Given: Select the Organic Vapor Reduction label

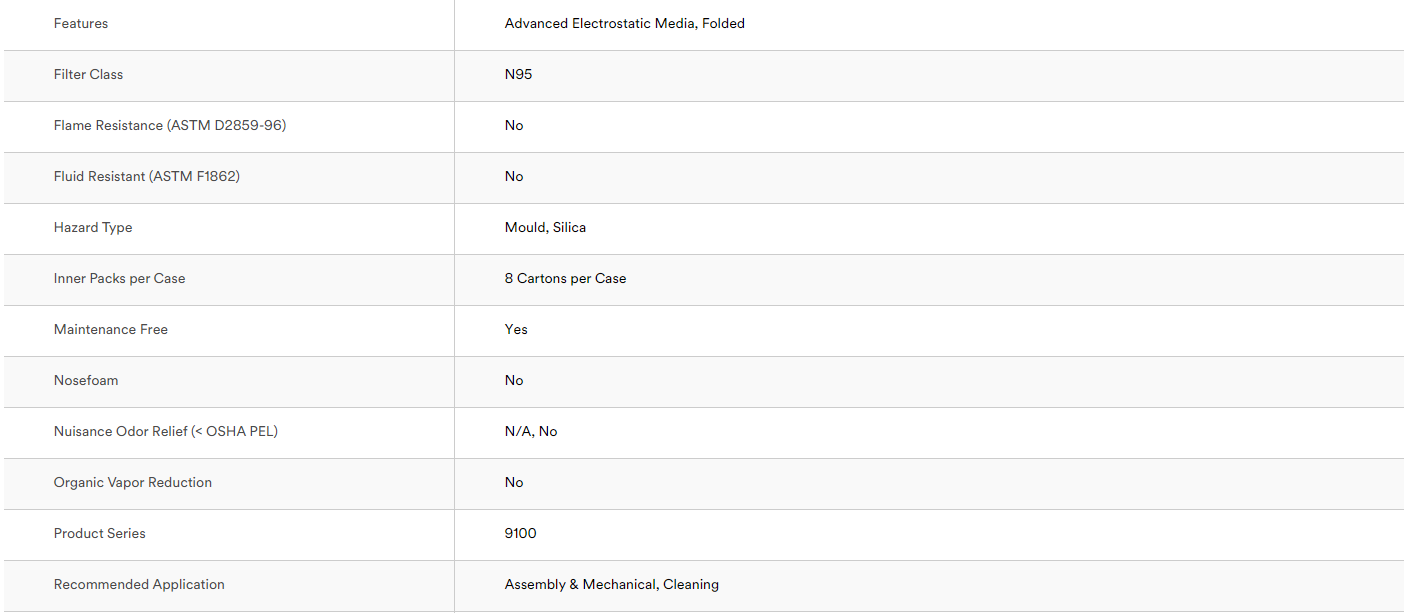Looking at the screenshot, I should point(133,482).
